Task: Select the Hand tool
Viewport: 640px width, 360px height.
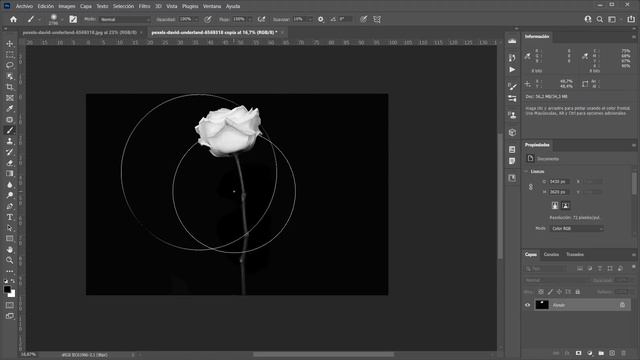Action: pos(10,249)
